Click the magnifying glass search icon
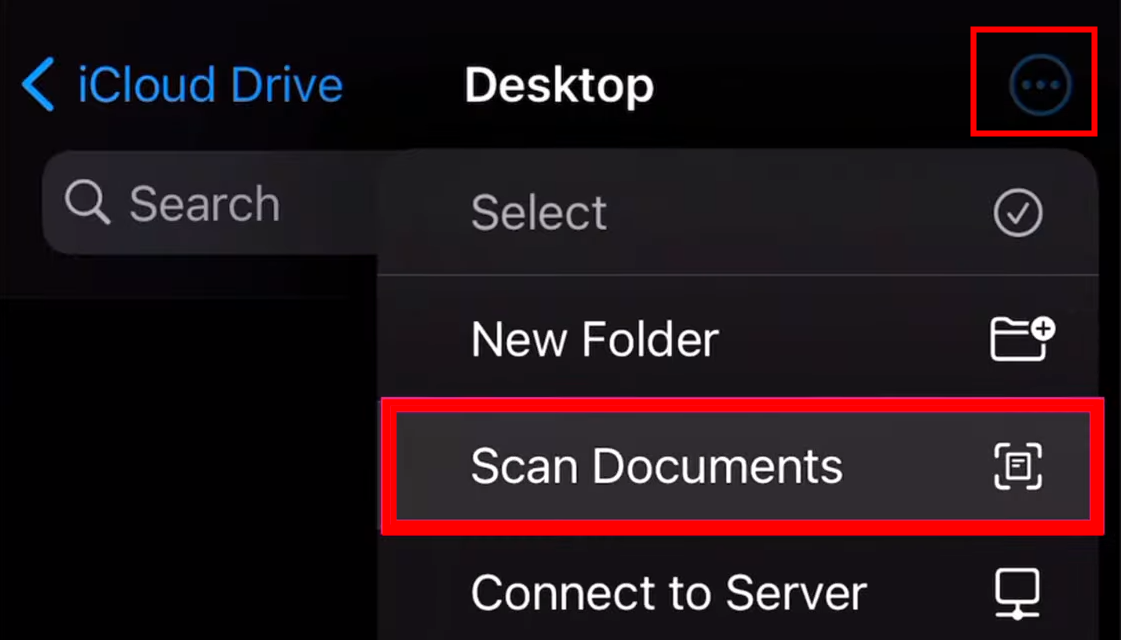Screen dimensions: 1121x640 point(87,202)
